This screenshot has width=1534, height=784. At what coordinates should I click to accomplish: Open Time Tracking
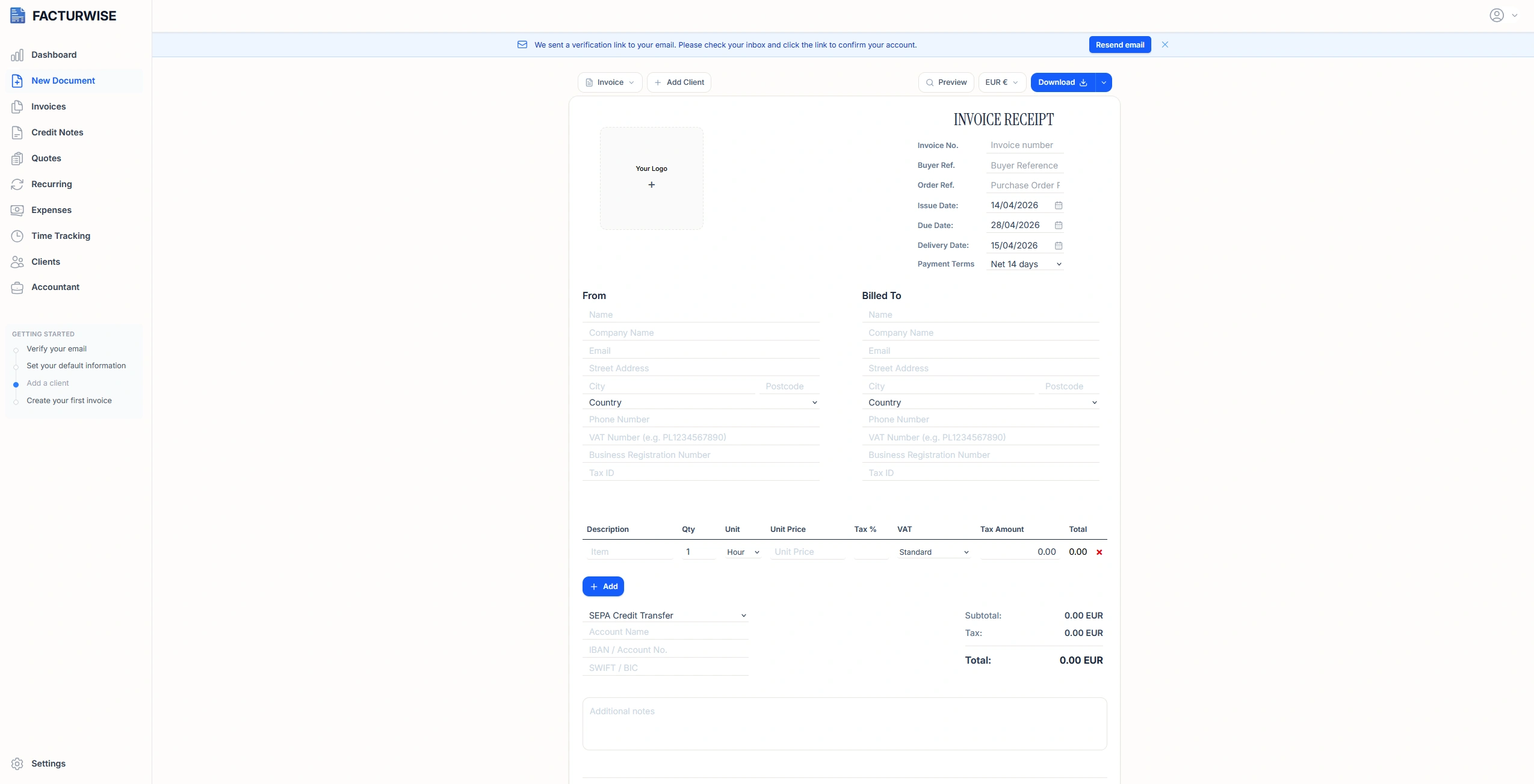(61, 236)
